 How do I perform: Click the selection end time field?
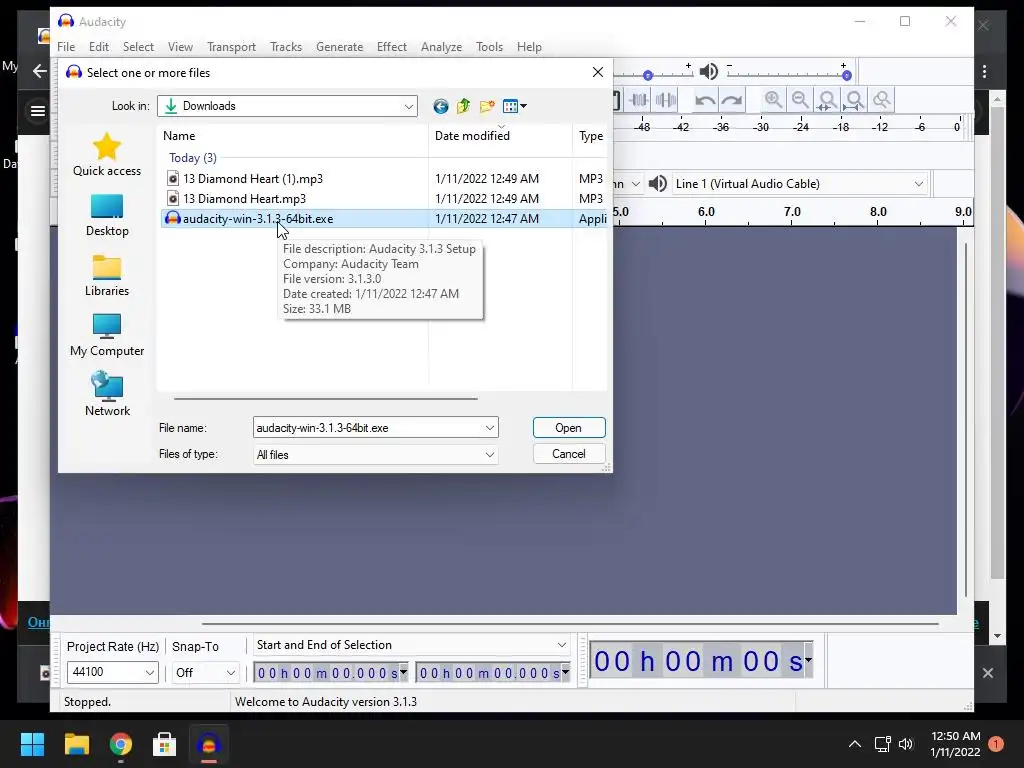point(488,673)
